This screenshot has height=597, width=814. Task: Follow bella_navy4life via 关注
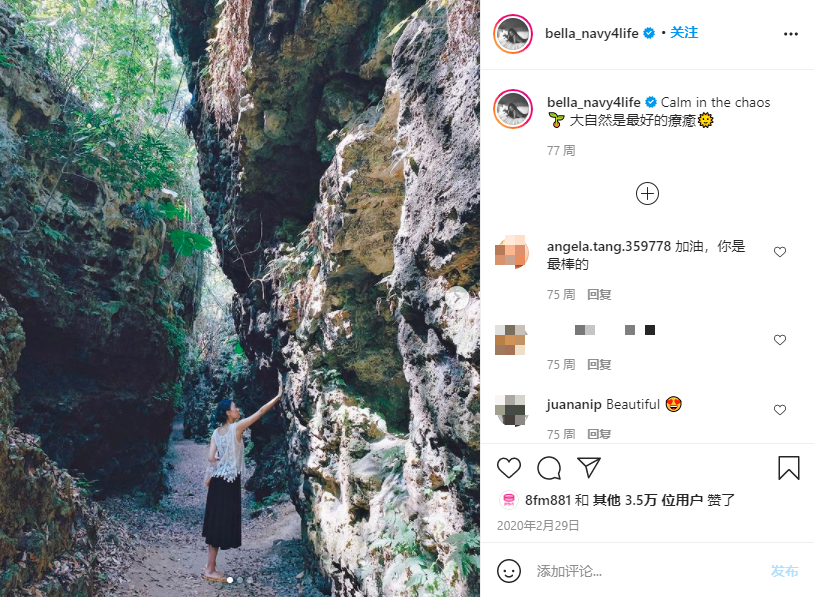(683, 33)
